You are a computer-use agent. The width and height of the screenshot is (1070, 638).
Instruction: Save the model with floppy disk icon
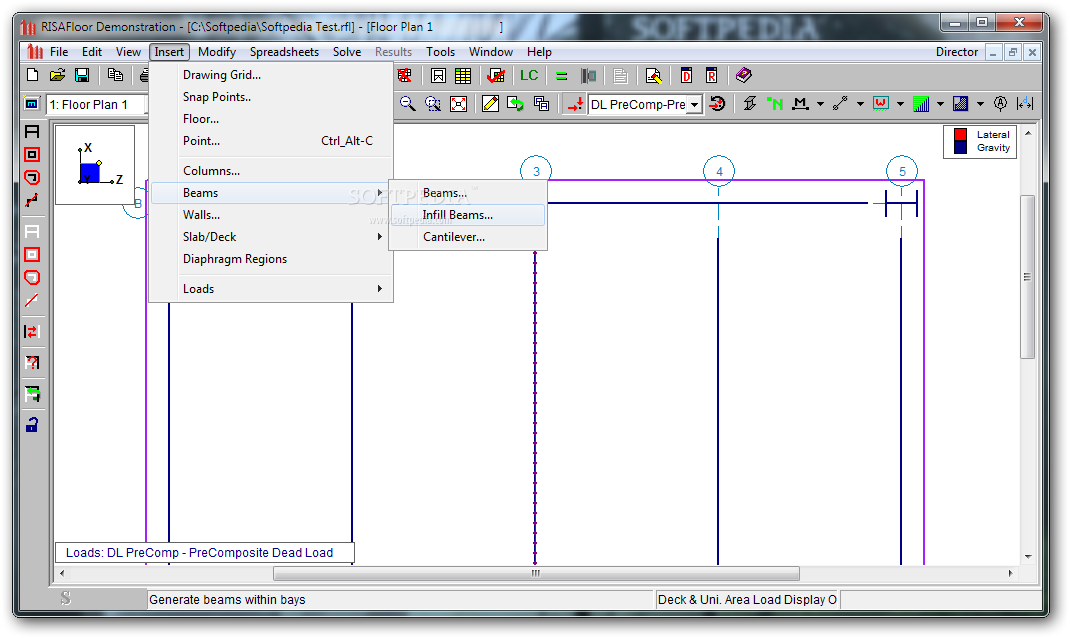(82, 75)
